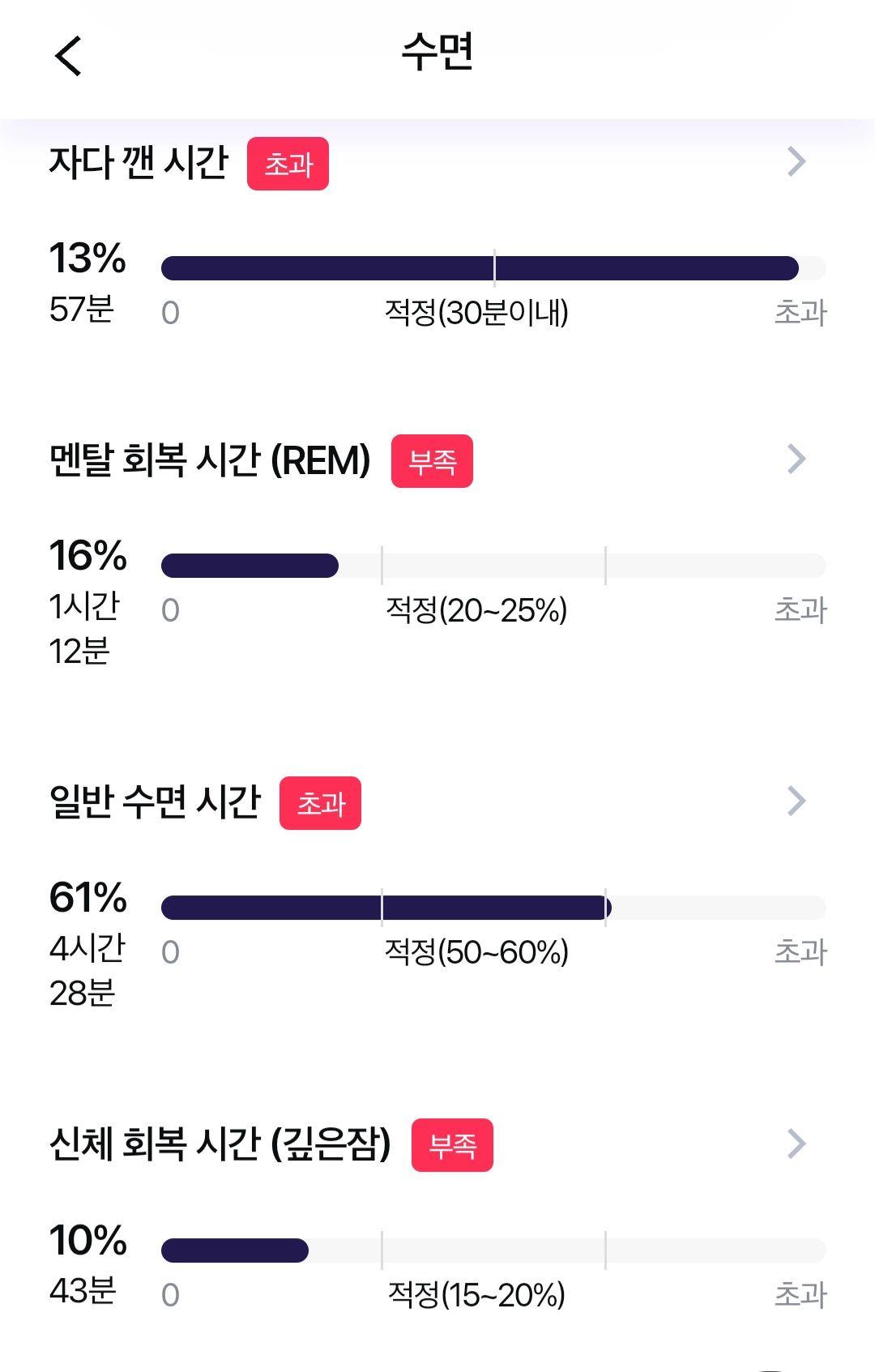Tap the 수면 page title

click(437, 52)
